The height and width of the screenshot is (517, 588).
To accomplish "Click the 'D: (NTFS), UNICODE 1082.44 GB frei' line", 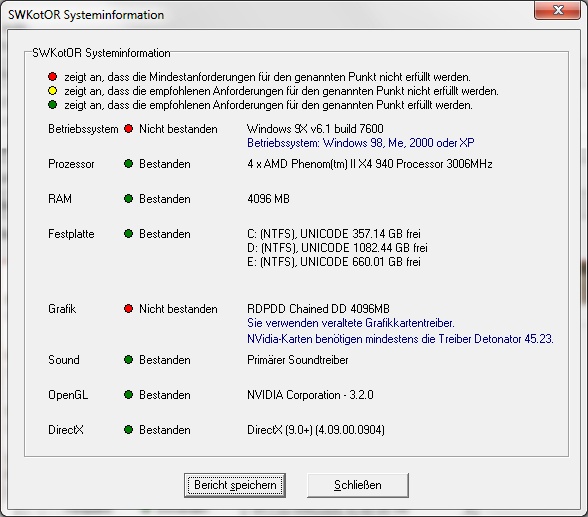I will pos(338,248).
